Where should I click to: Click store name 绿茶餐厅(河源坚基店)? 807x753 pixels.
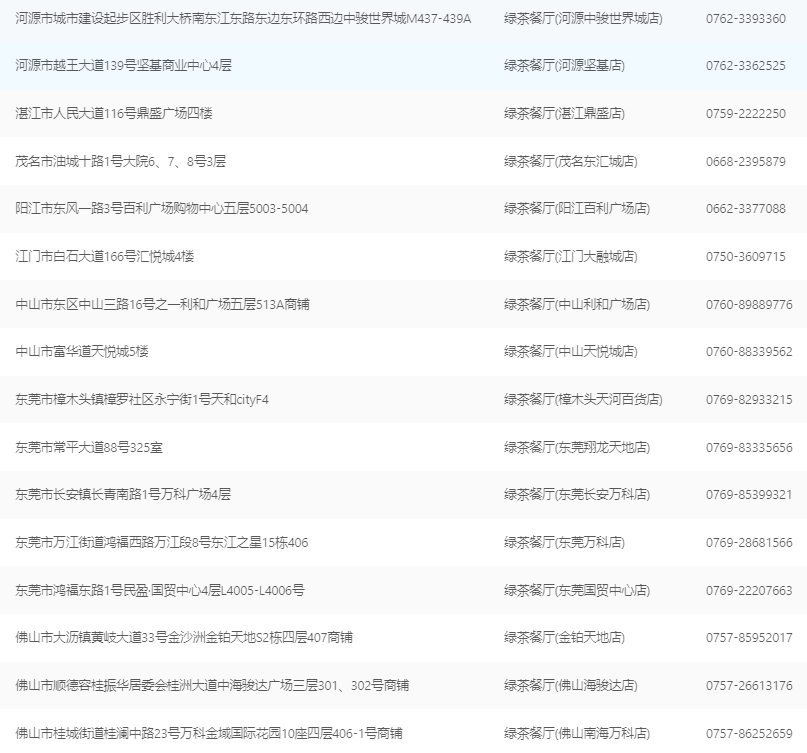pos(564,65)
